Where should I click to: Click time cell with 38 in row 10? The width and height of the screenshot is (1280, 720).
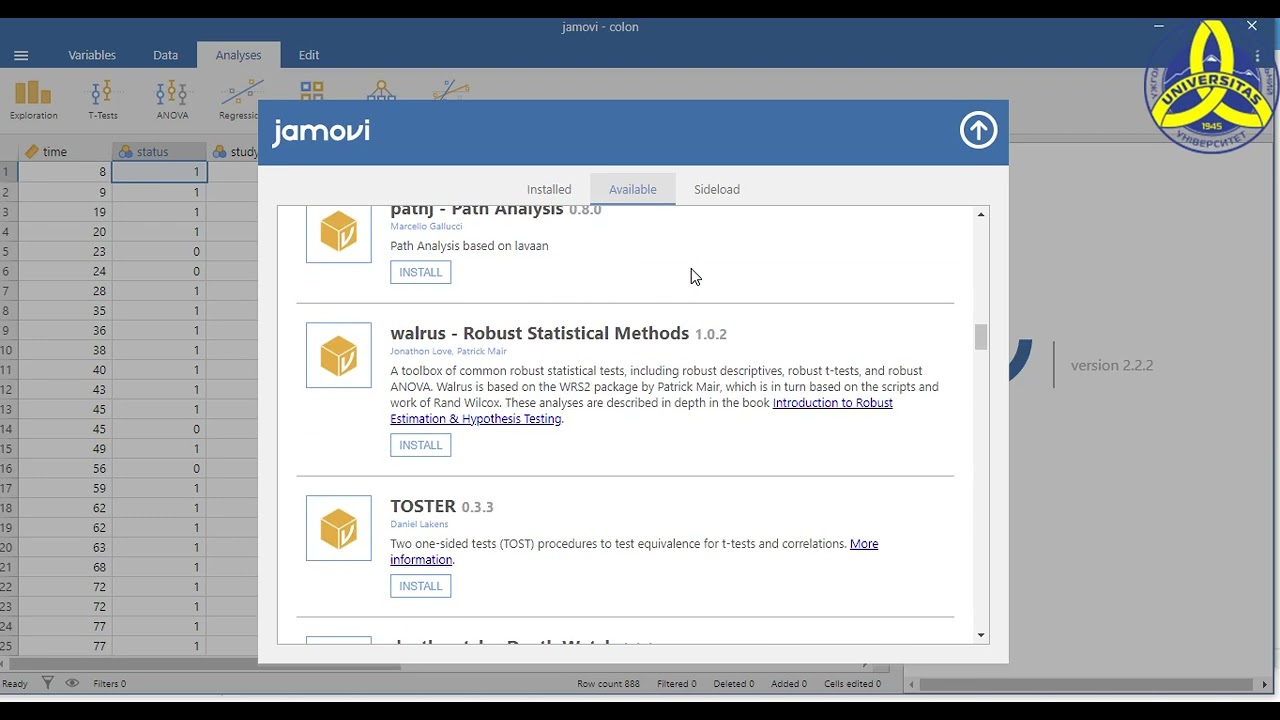coord(65,350)
